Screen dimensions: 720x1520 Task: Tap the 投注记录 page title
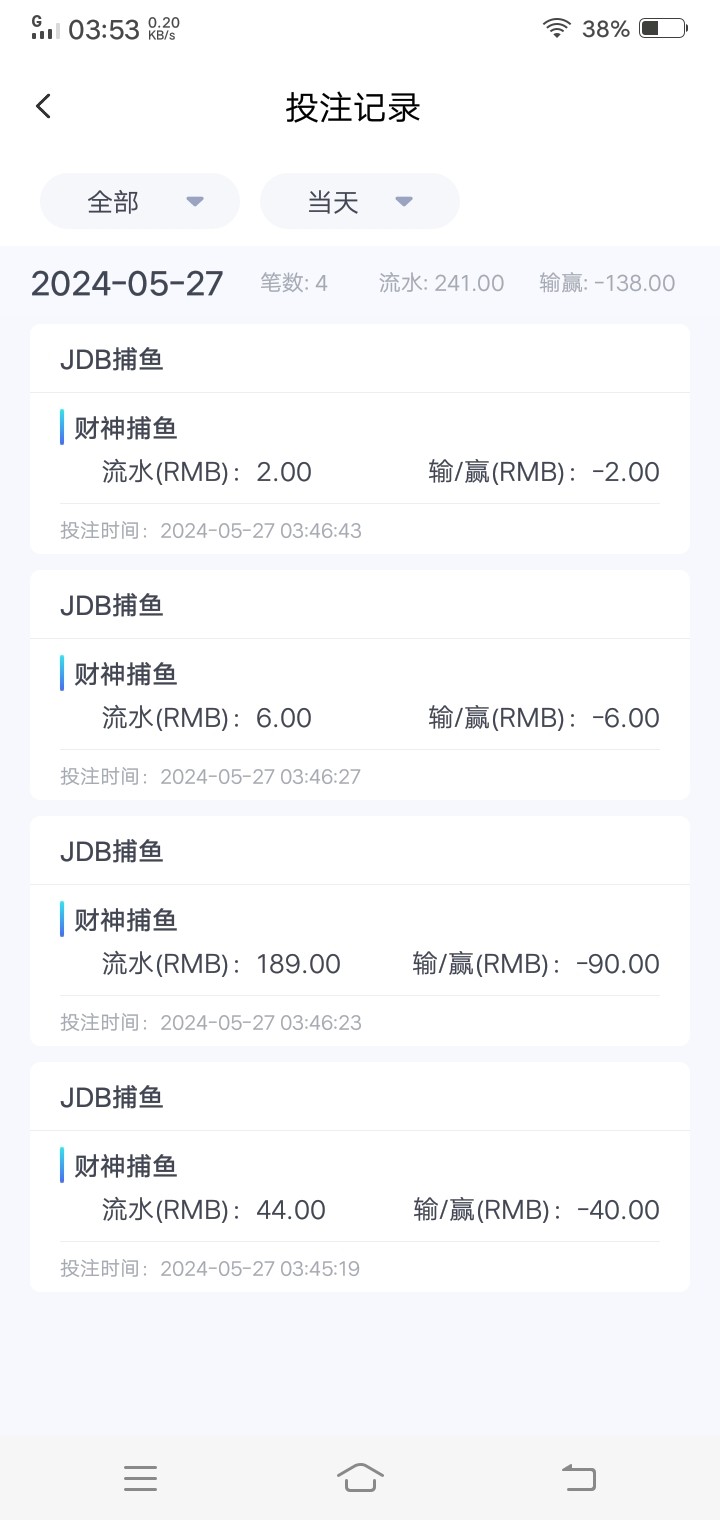[x=353, y=107]
